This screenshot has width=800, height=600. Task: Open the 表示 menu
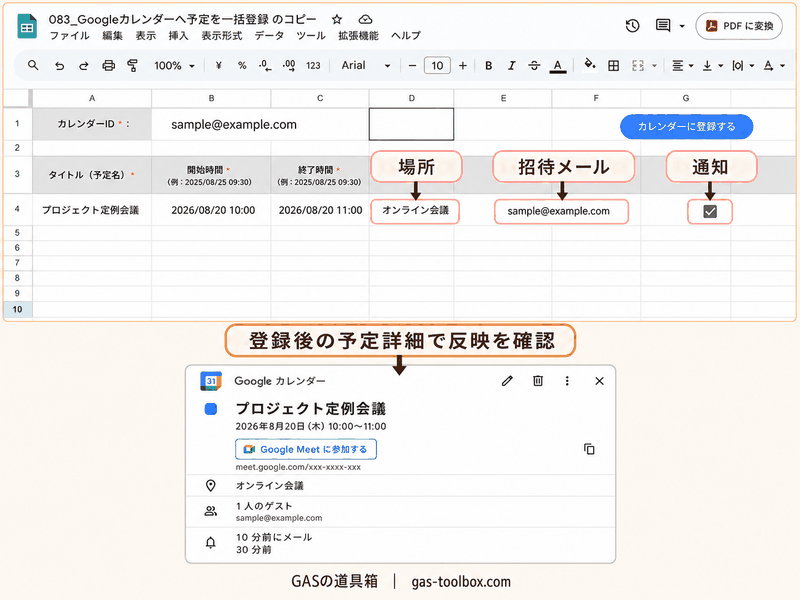145,36
